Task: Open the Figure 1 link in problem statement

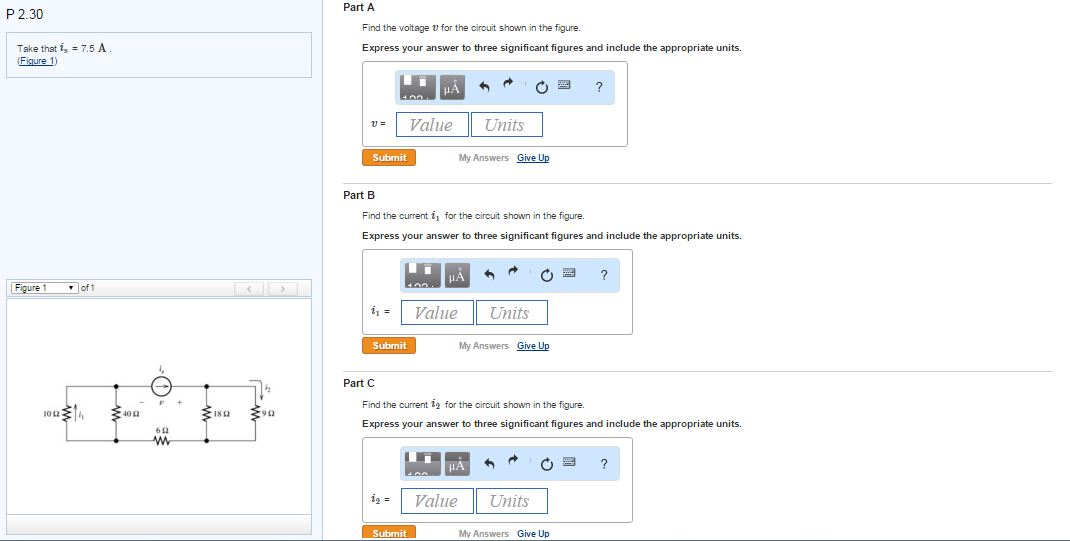Action: 38,61
